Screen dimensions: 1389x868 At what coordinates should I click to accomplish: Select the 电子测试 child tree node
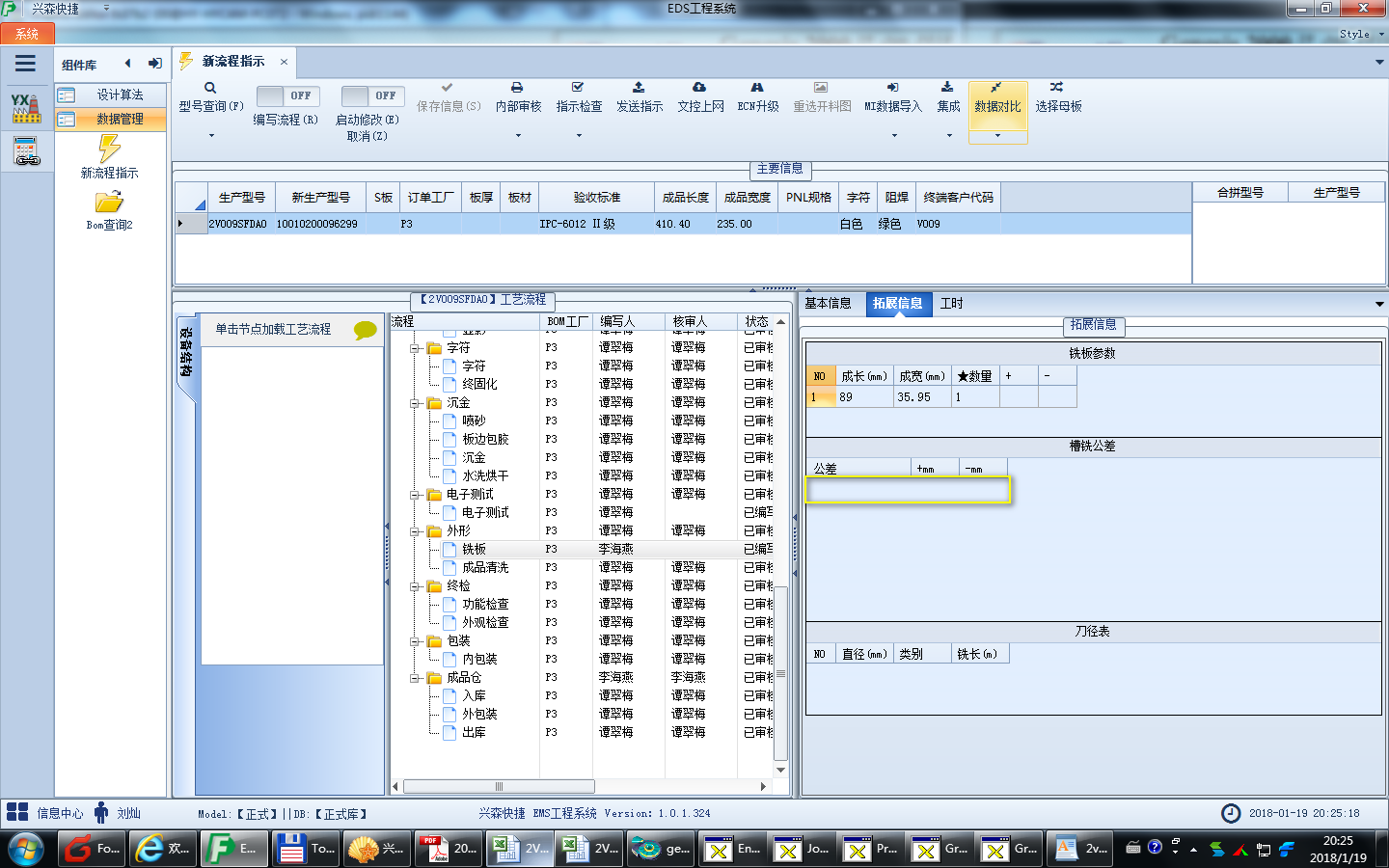485,512
